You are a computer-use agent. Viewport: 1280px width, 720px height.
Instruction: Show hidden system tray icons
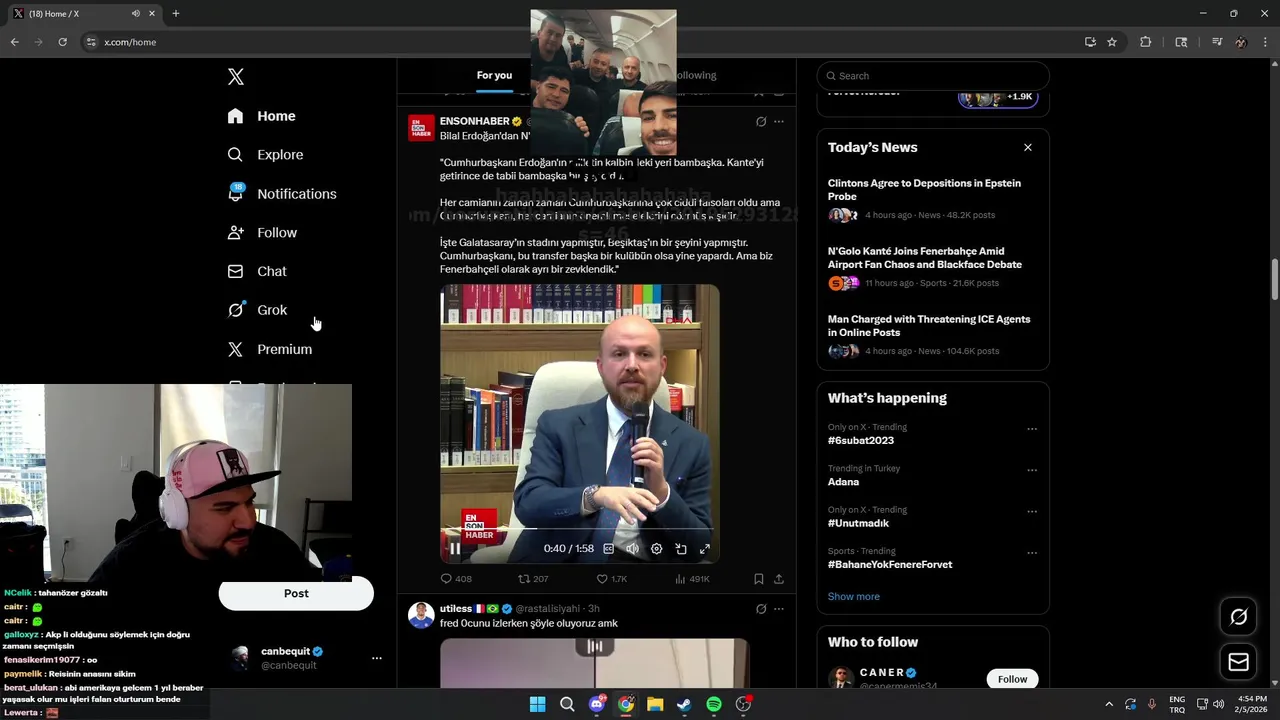click(x=1108, y=704)
